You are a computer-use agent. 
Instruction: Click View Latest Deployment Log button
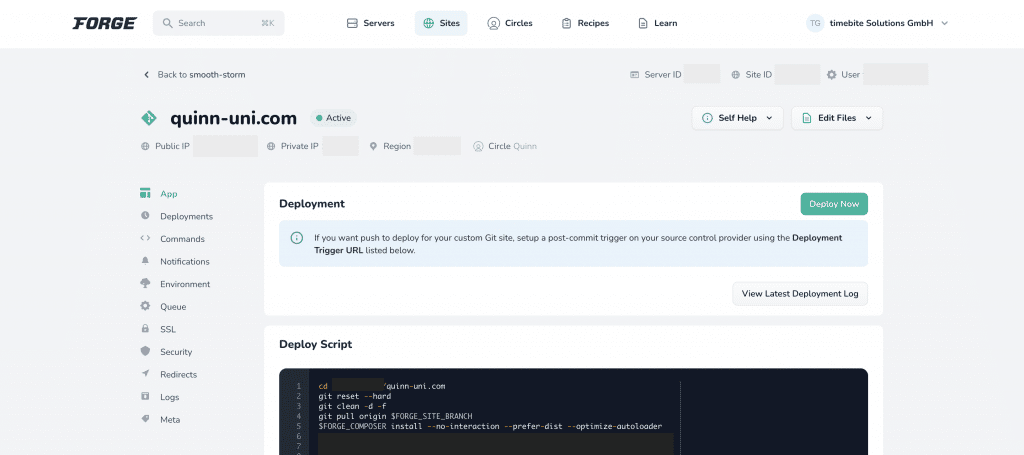[800, 294]
